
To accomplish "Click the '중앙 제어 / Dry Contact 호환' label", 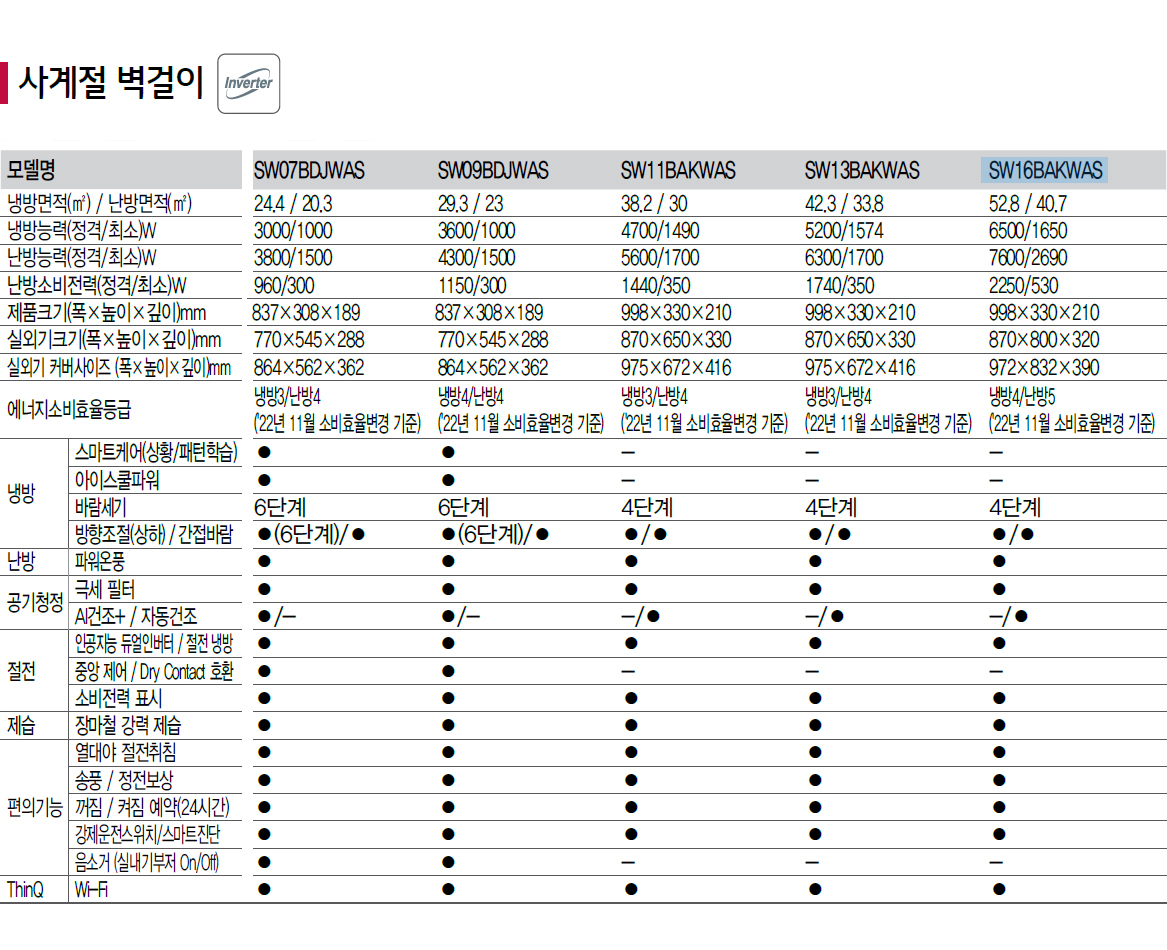I will [154, 672].
